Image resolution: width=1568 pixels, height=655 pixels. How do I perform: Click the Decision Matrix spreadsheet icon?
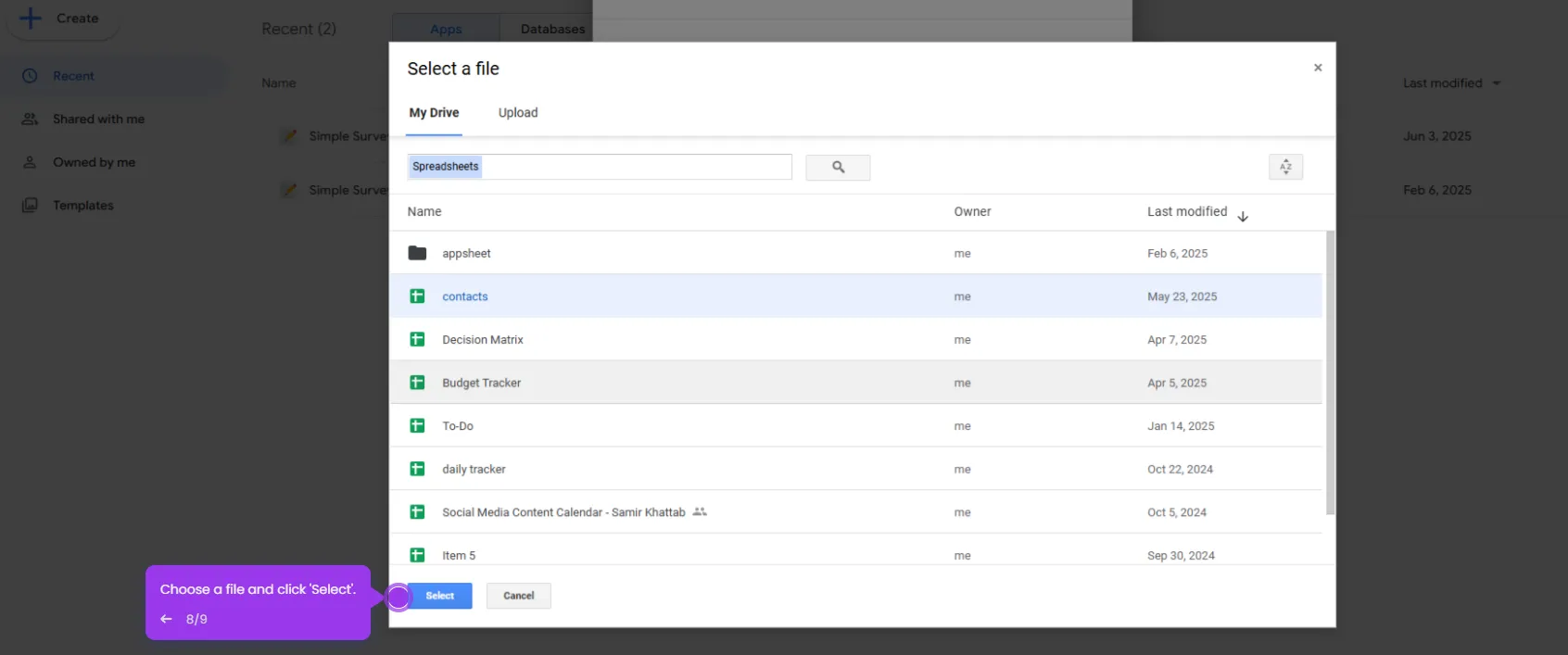pyautogui.click(x=417, y=339)
